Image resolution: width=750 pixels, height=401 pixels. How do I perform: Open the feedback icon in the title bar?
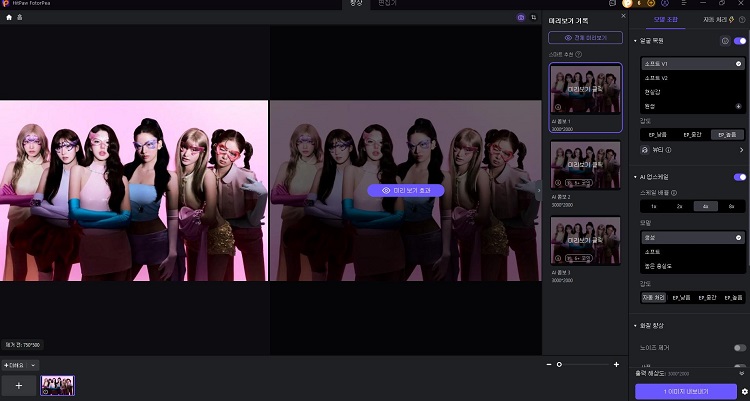tap(612, 3)
